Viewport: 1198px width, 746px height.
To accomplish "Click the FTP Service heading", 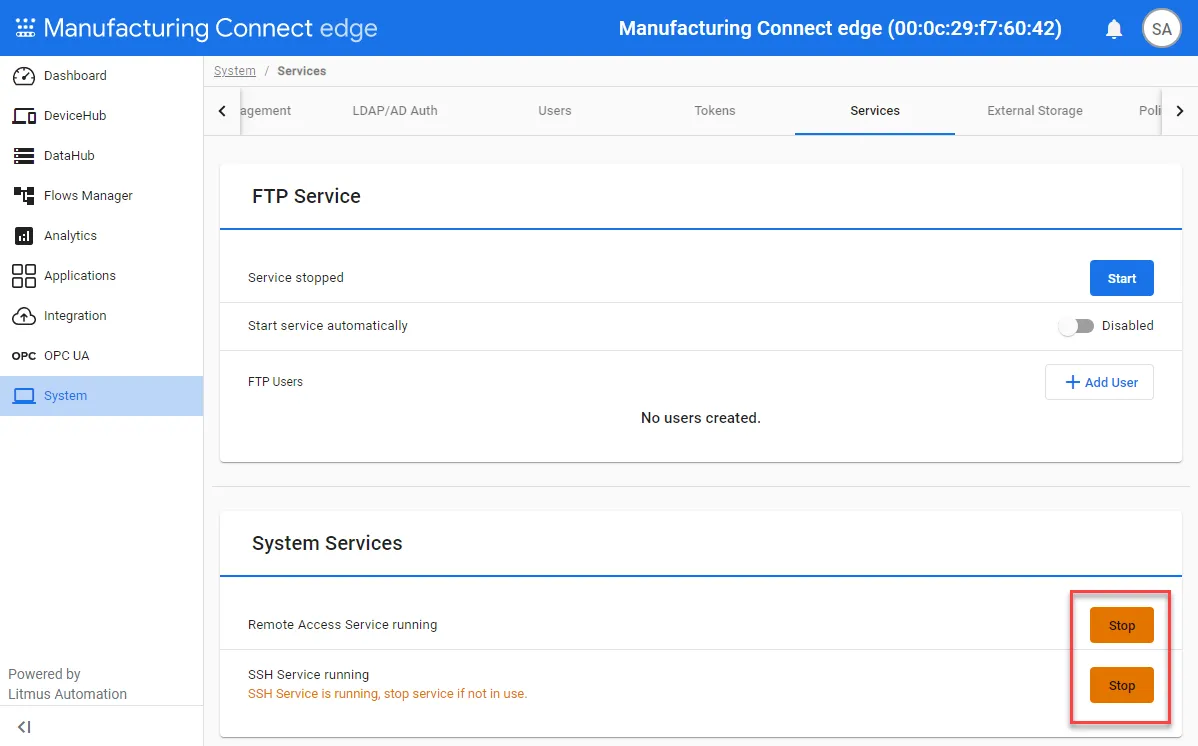I will (306, 196).
